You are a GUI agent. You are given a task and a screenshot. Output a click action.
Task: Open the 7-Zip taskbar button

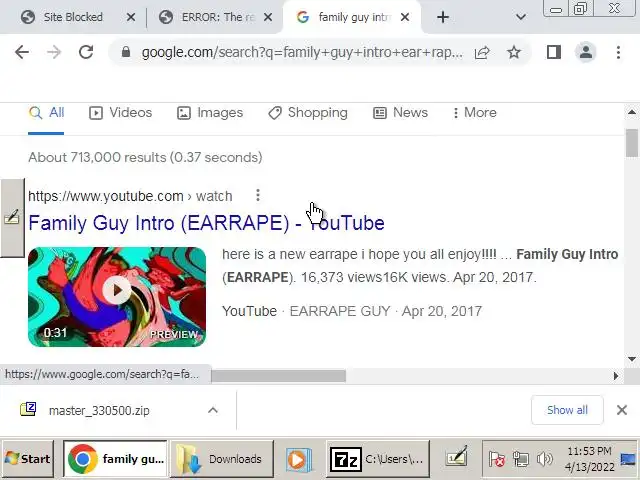(x=378, y=459)
